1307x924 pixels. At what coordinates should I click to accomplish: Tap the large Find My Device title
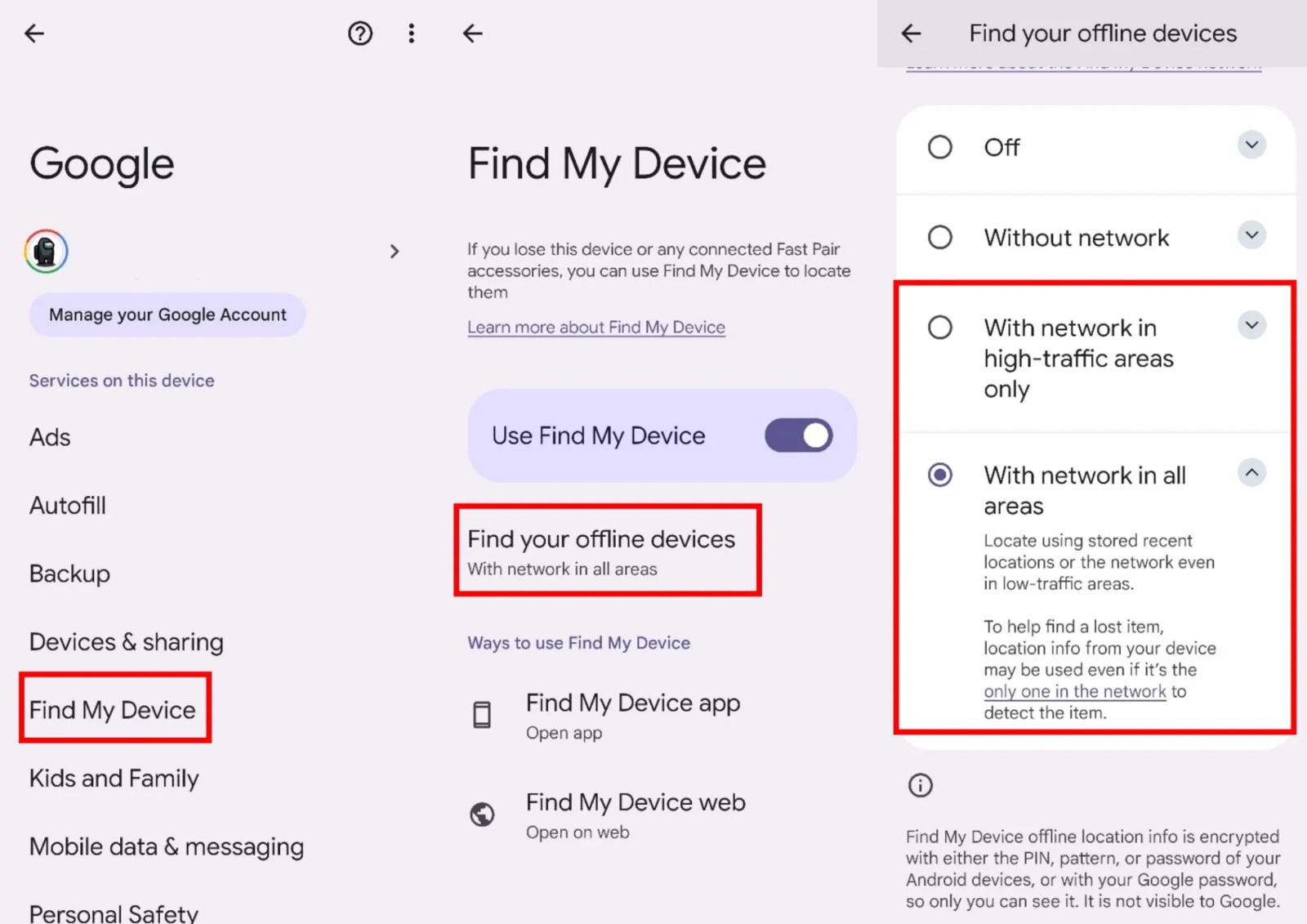click(617, 164)
